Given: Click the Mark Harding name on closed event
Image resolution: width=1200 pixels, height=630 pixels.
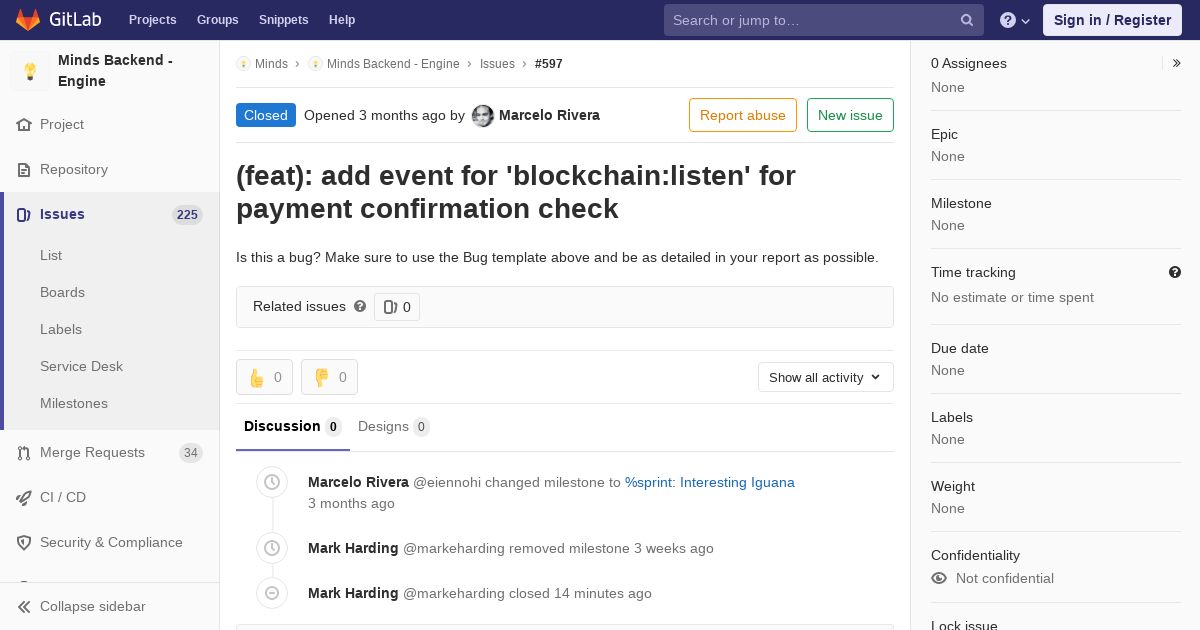Looking at the screenshot, I should click(x=353, y=593).
